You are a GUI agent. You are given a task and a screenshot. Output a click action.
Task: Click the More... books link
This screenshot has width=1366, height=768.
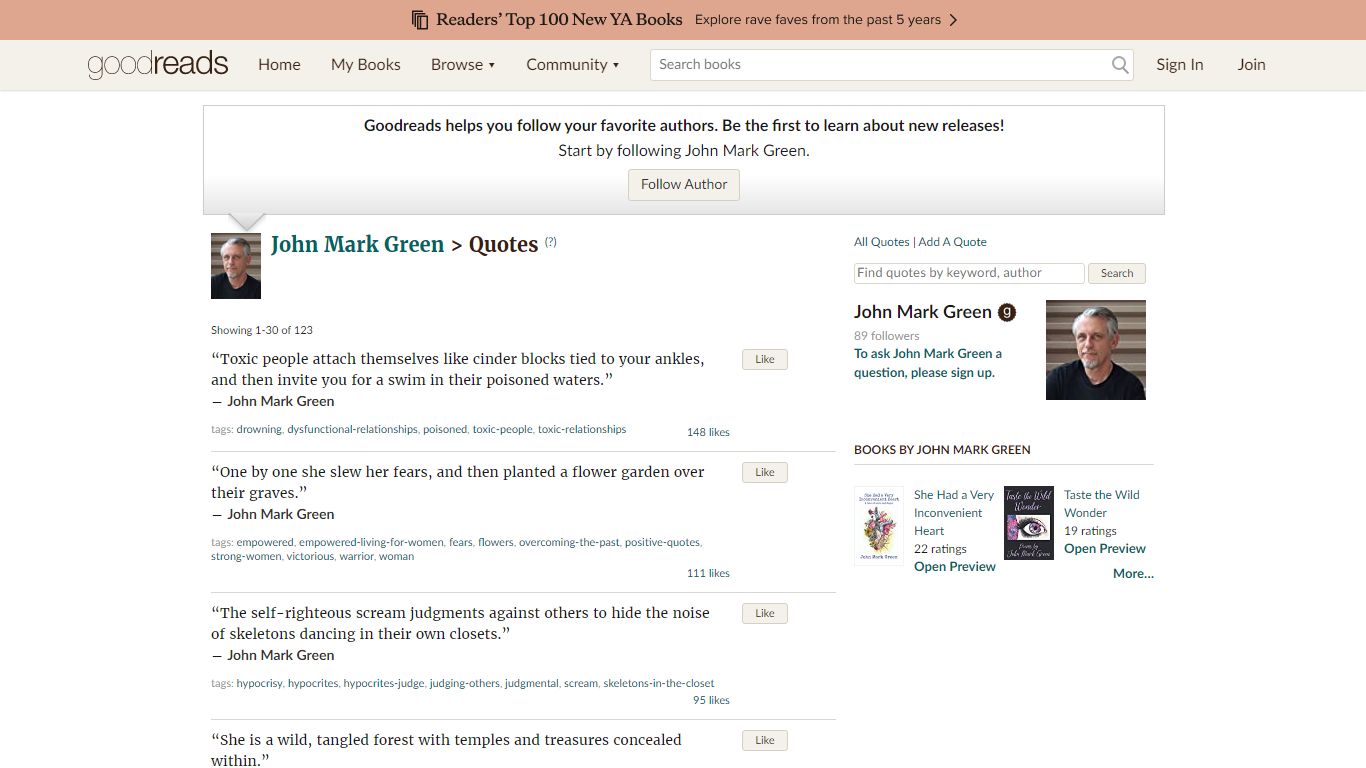point(1133,574)
